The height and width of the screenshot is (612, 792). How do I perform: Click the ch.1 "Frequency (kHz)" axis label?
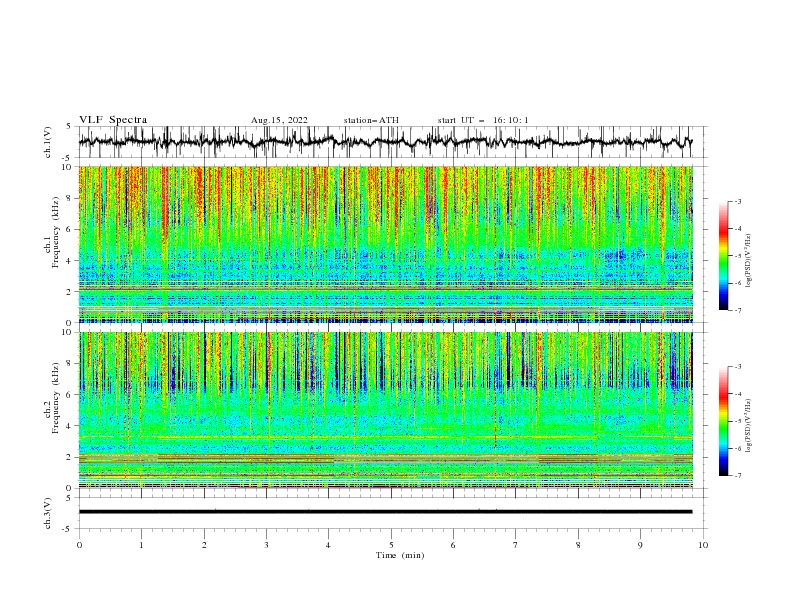[56, 230]
